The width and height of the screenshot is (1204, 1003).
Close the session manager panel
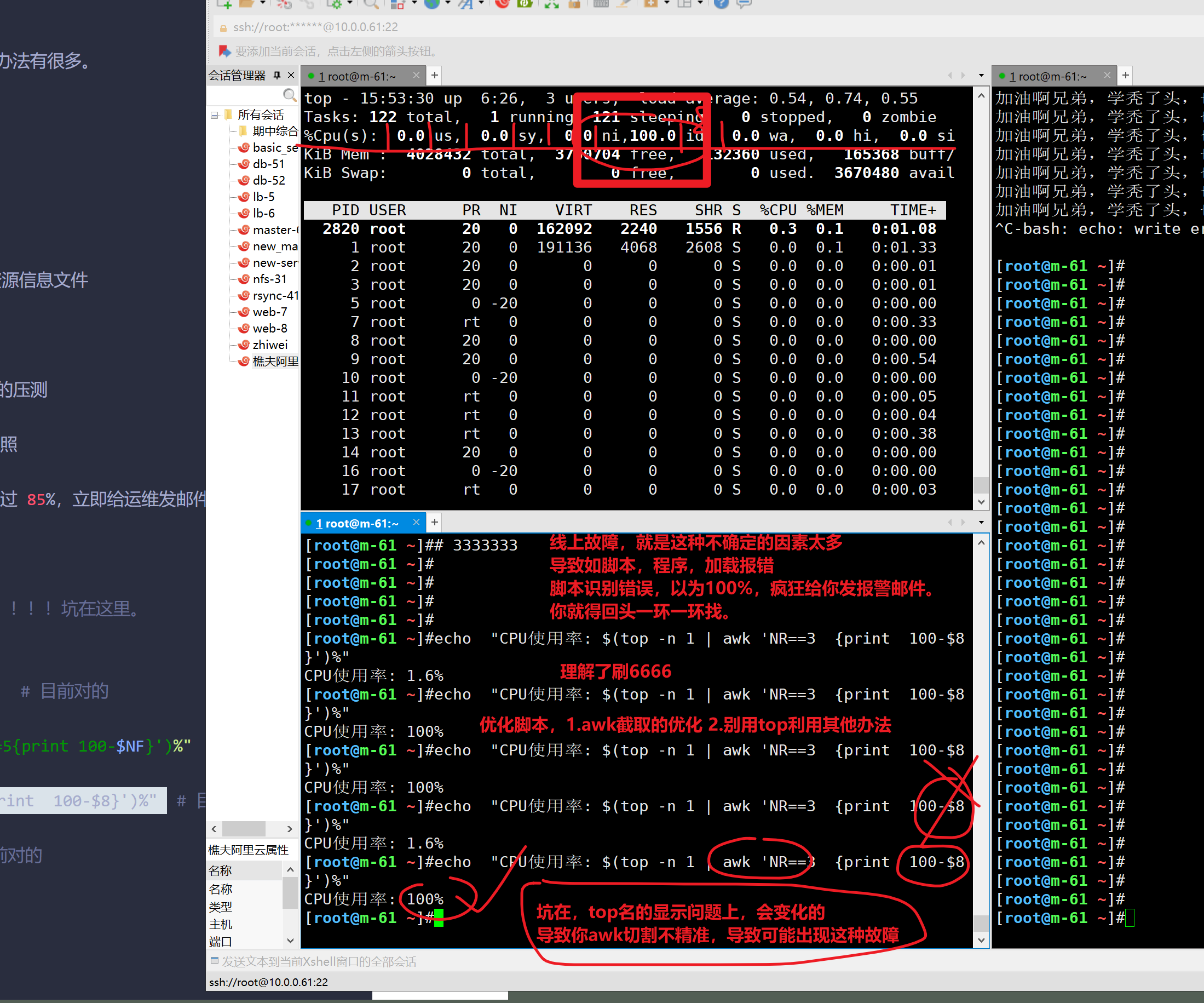(x=291, y=75)
